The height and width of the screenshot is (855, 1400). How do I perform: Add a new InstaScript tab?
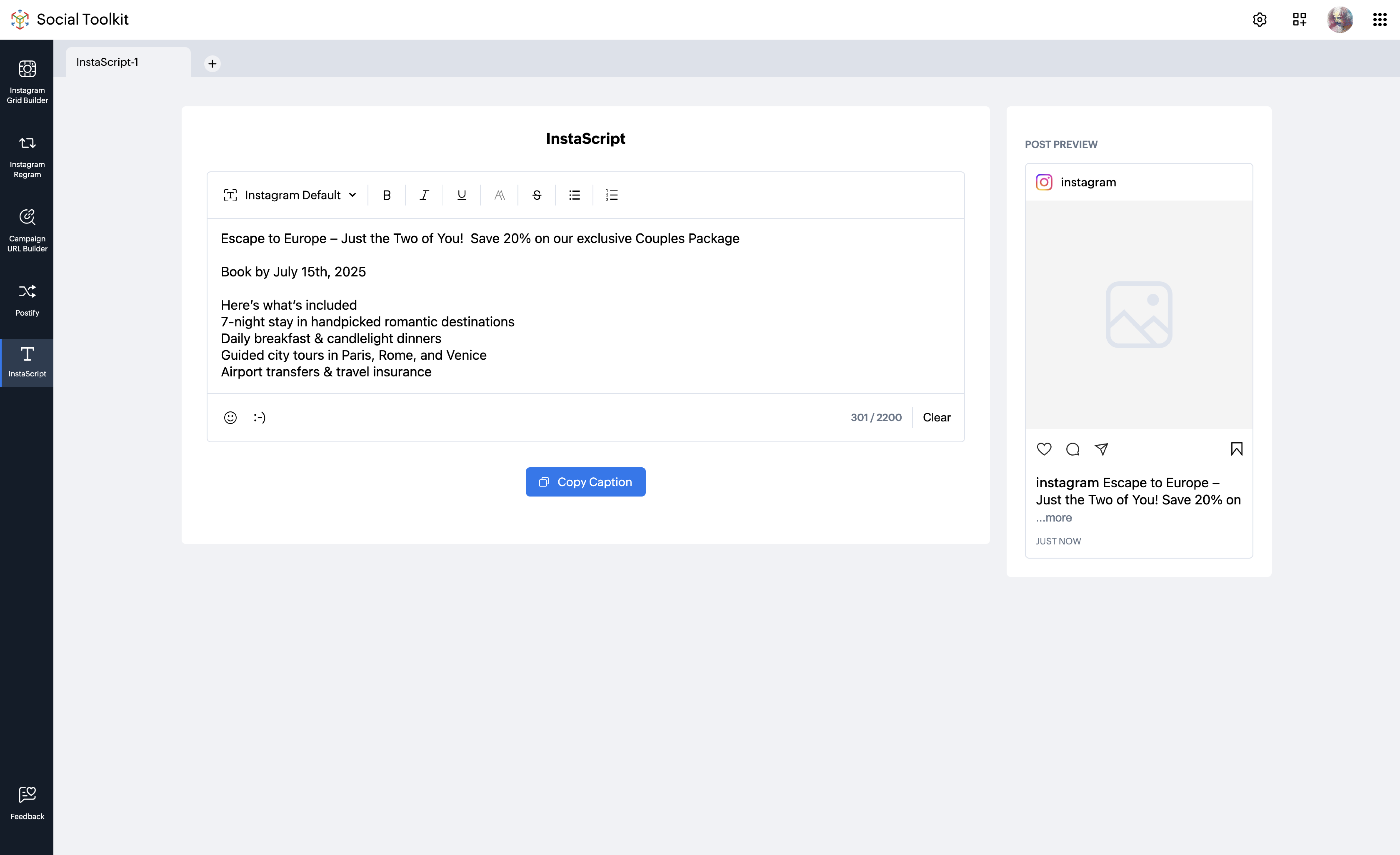212,64
